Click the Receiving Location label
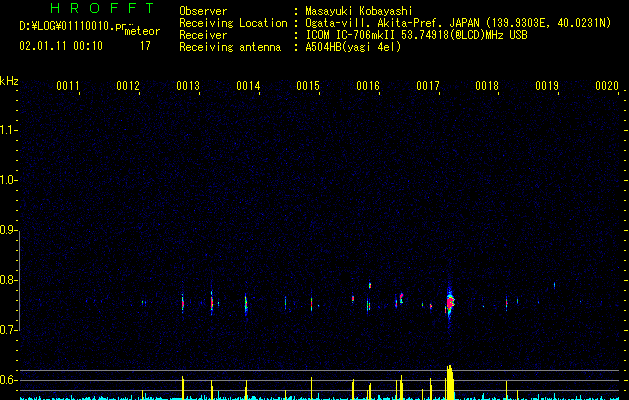629x400 pixels. tap(233, 23)
